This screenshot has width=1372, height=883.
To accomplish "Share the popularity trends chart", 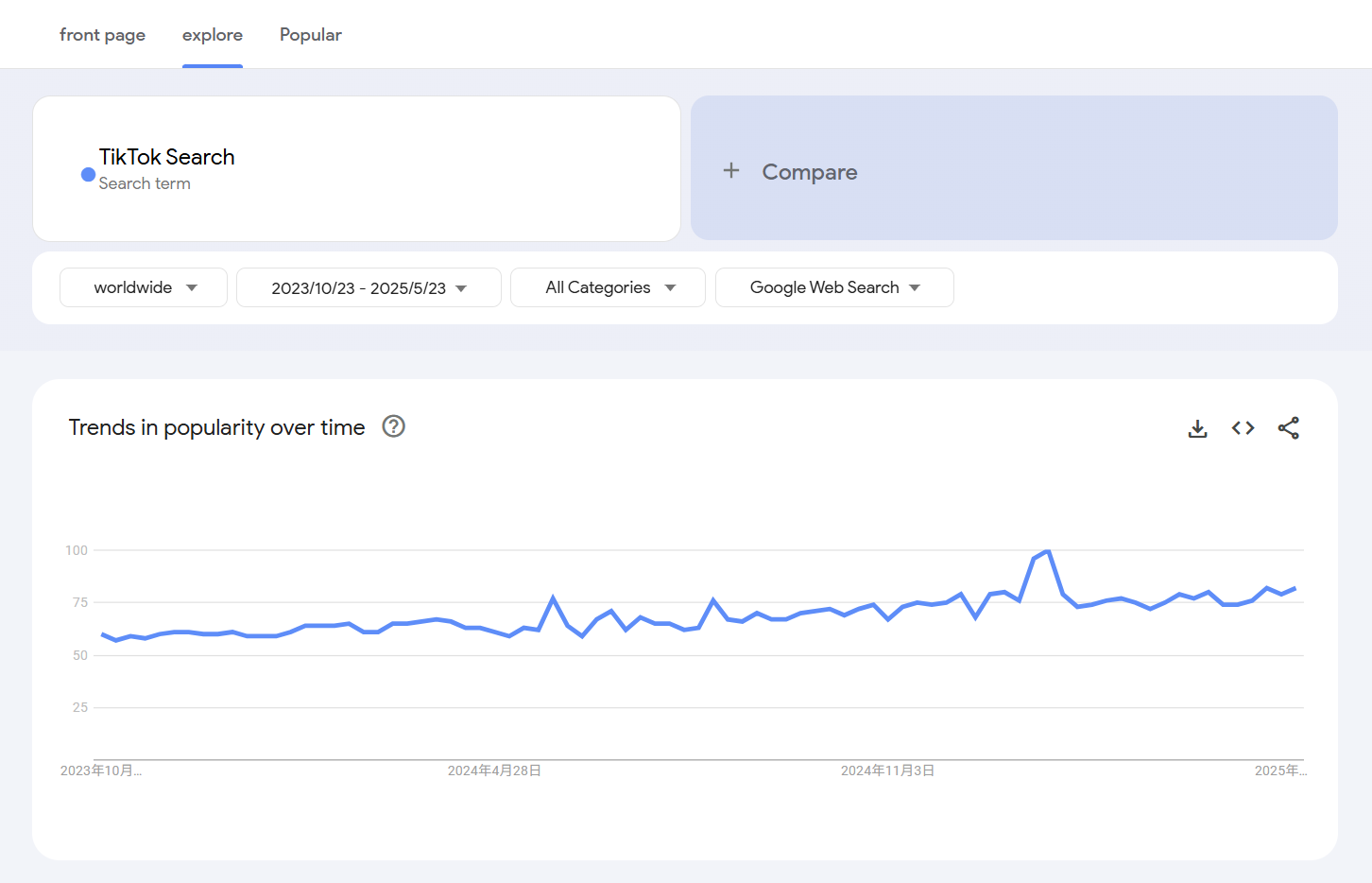I will [1288, 428].
